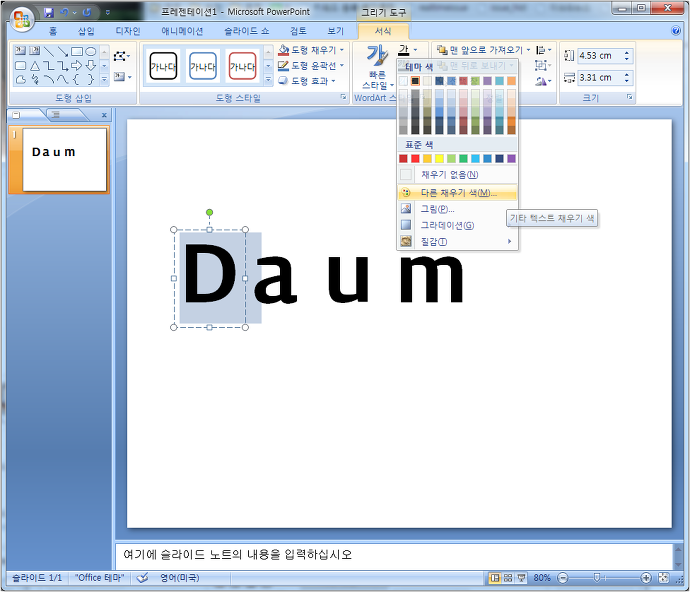Click the shape width field 3.31 cm
The width and height of the screenshot is (690, 592).
click(x=599, y=77)
